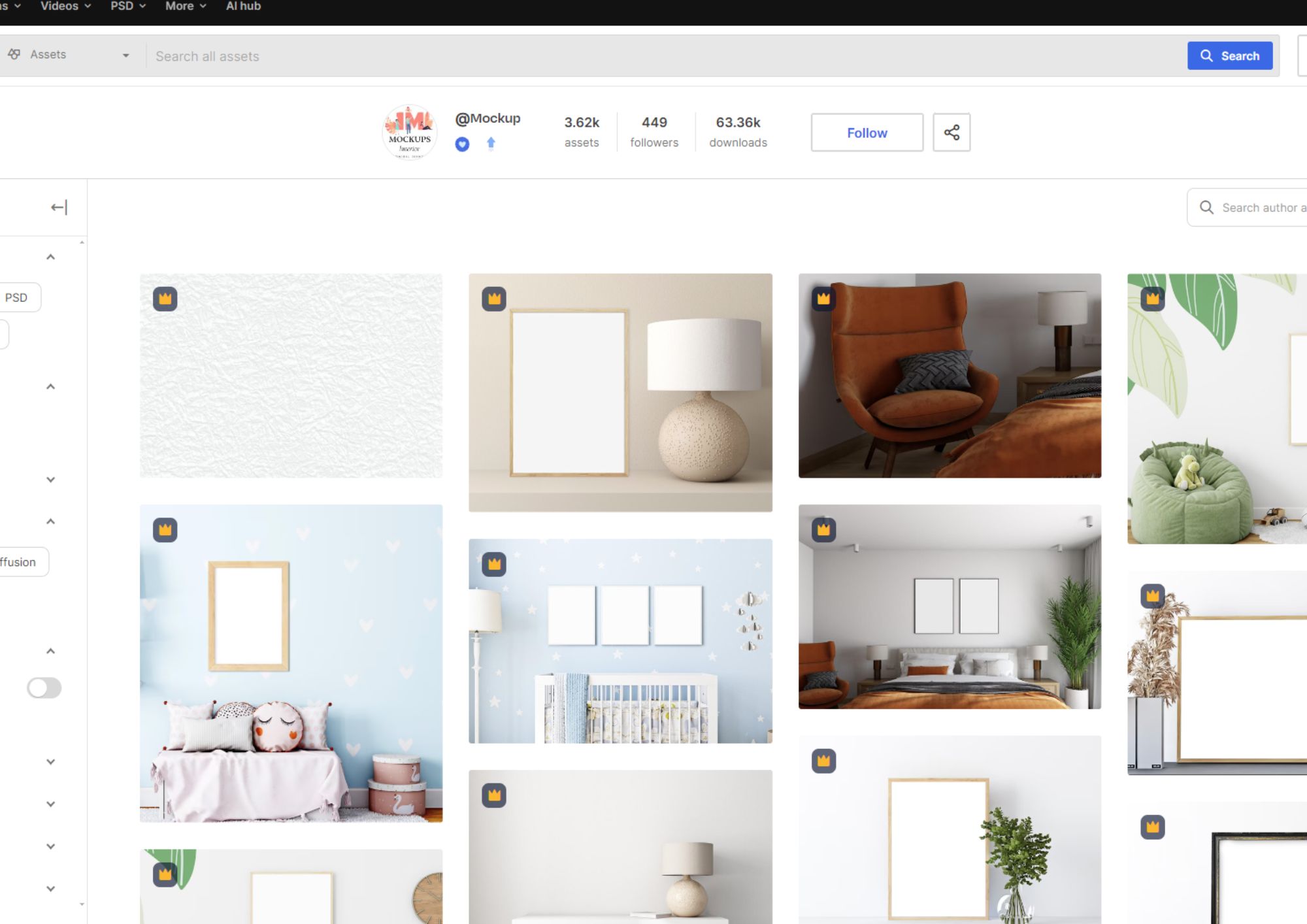The height and width of the screenshot is (924, 1307).
Task: Collapse the sidebar with the arrow icon
Action: (x=59, y=208)
